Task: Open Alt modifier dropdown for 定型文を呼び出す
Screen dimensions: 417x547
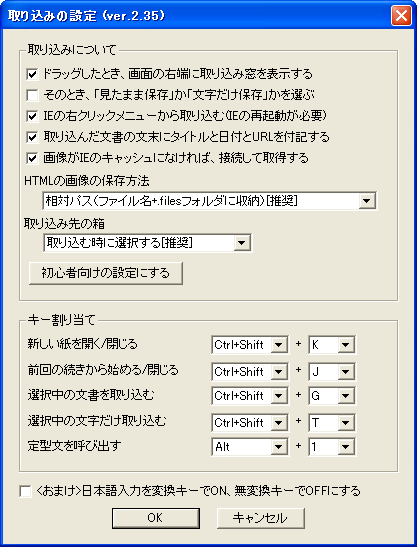Action: pyautogui.click(x=250, y=447)
